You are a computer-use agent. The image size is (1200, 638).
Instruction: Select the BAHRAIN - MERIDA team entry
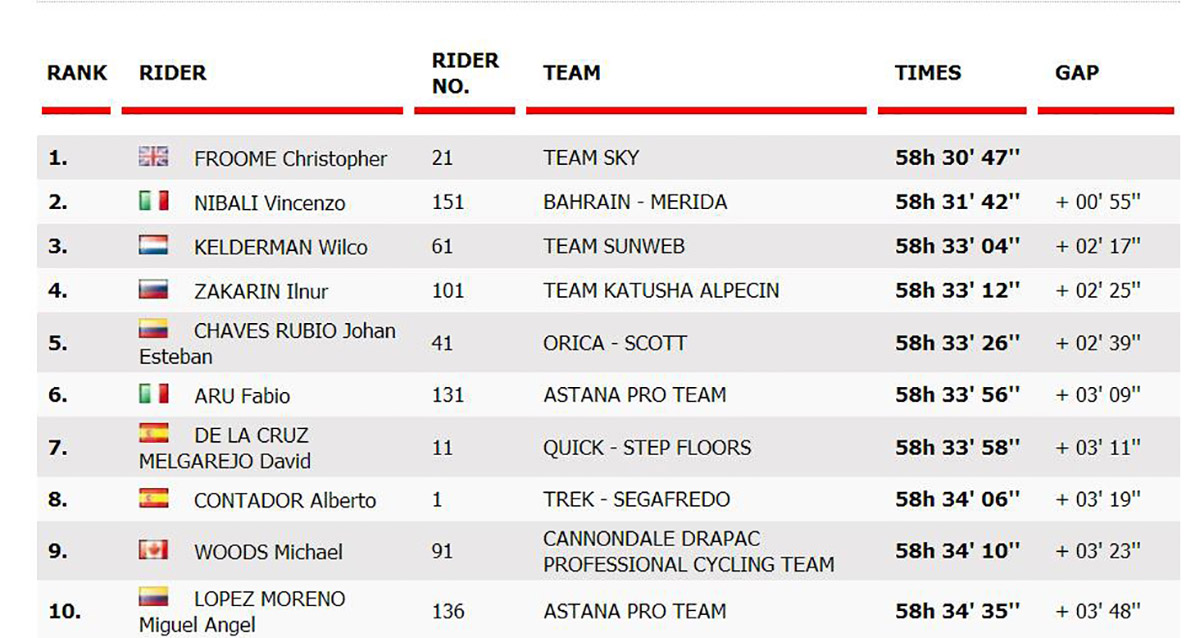click(635, 202)
